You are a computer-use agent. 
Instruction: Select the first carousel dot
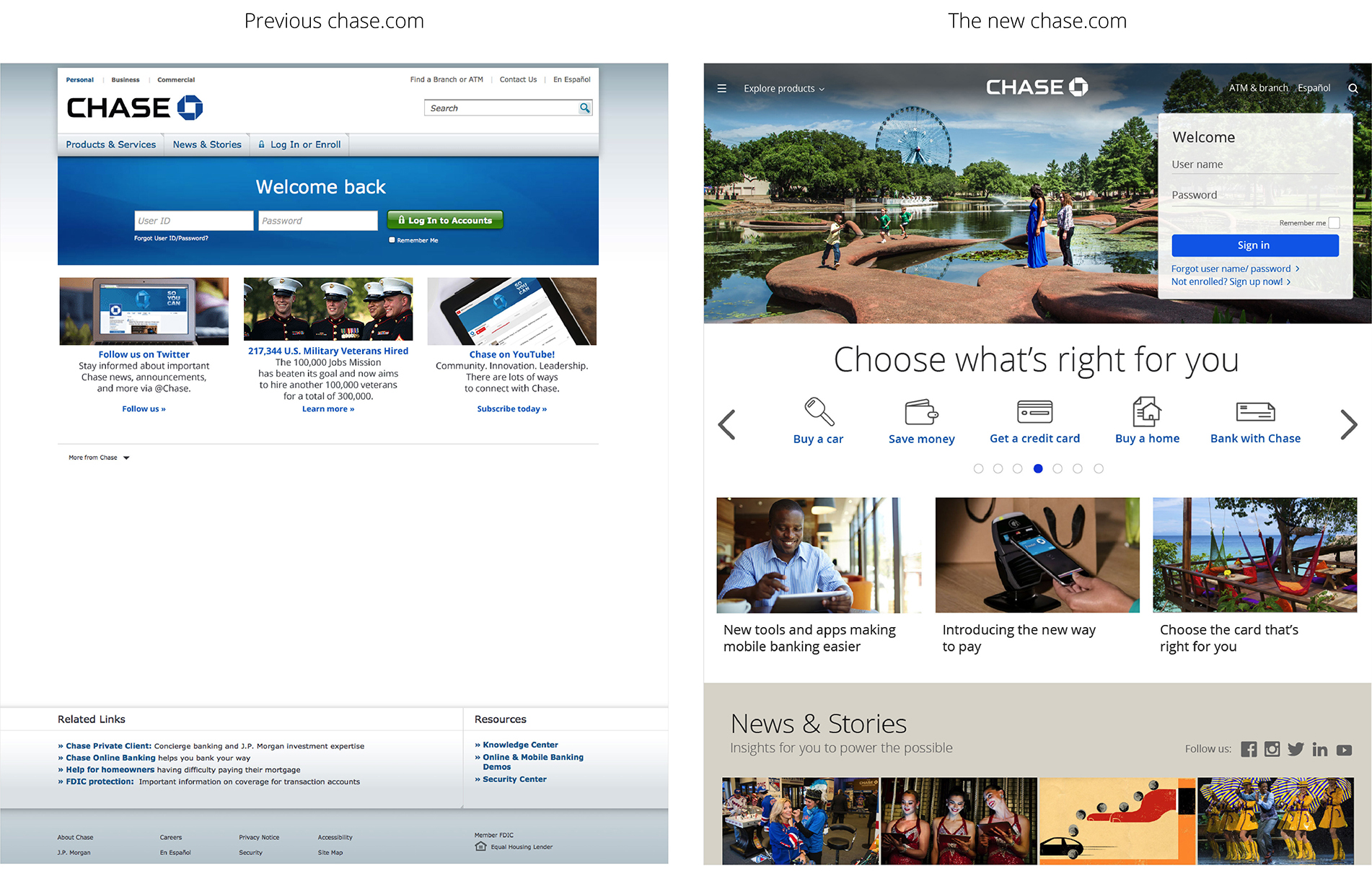click(978, 468)
